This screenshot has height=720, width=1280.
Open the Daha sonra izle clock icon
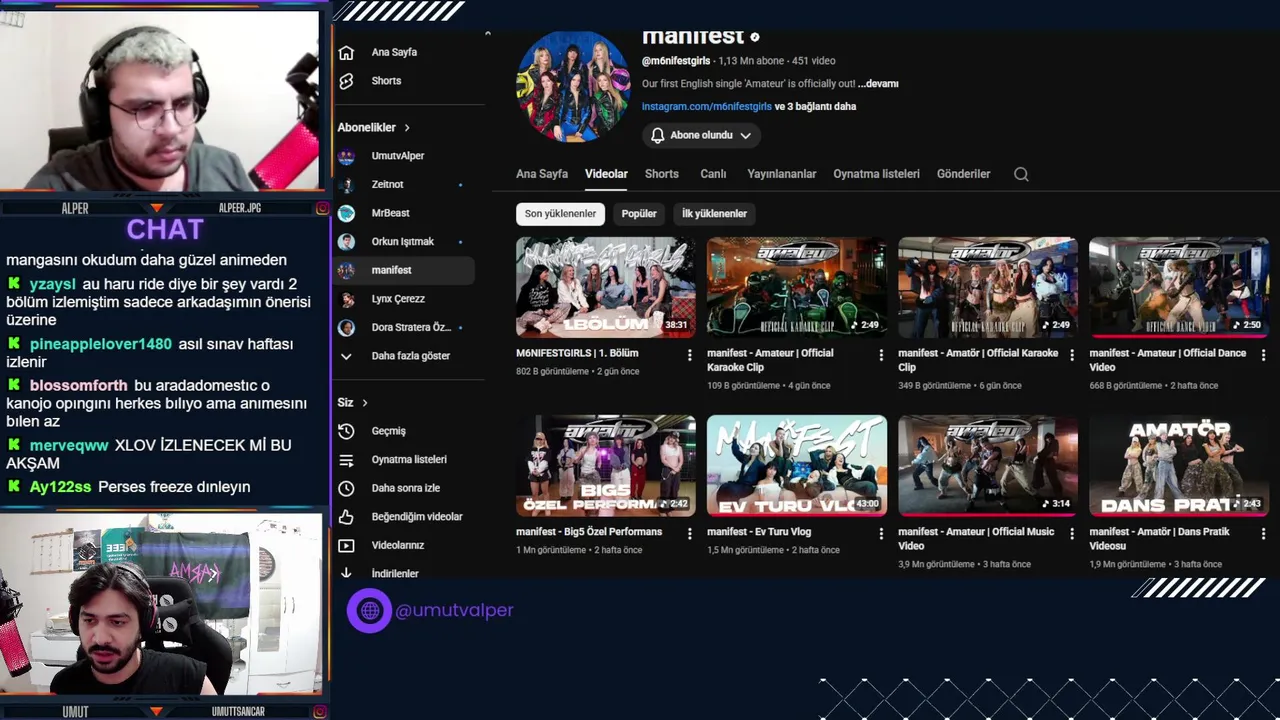pos(346,488)
